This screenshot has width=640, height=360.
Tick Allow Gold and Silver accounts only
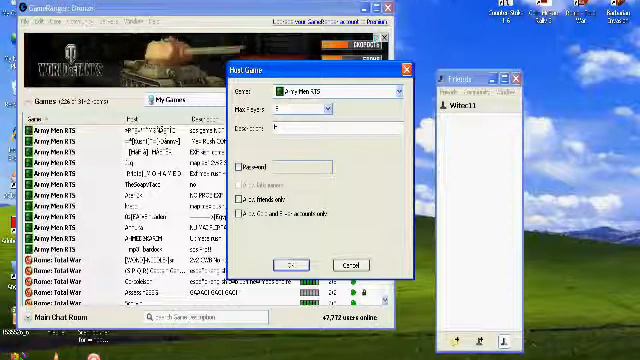[x=238, y=213]
